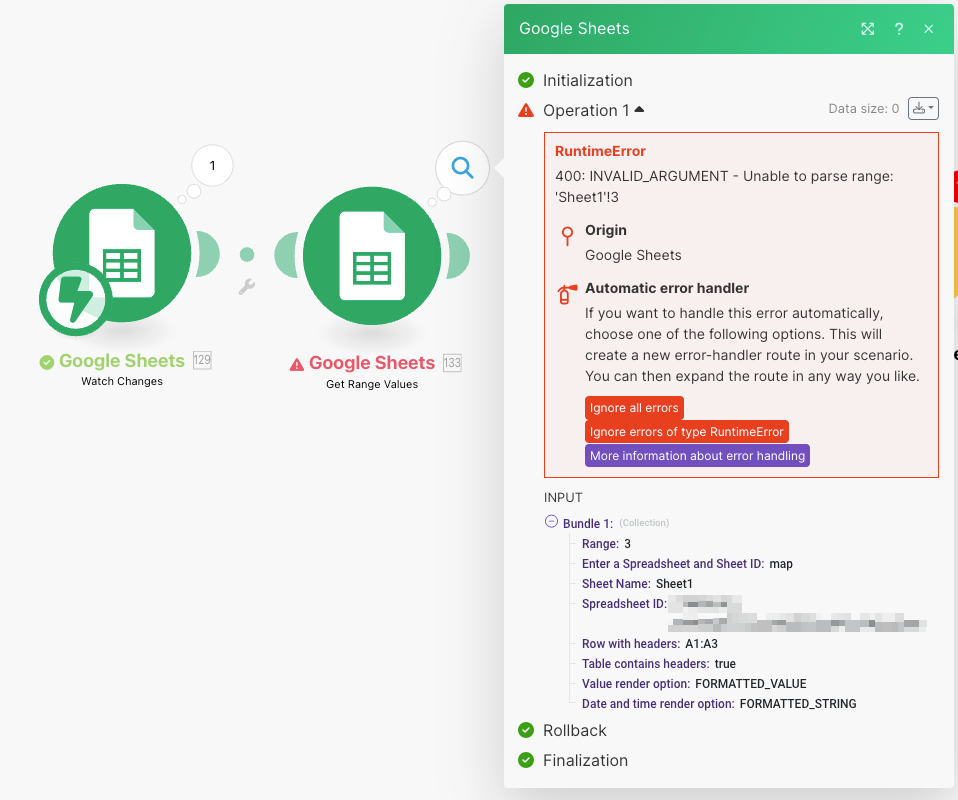Expand the Rollback section
Image resolution: width=958 pixels, height=800 pixels.
(575, 730)
